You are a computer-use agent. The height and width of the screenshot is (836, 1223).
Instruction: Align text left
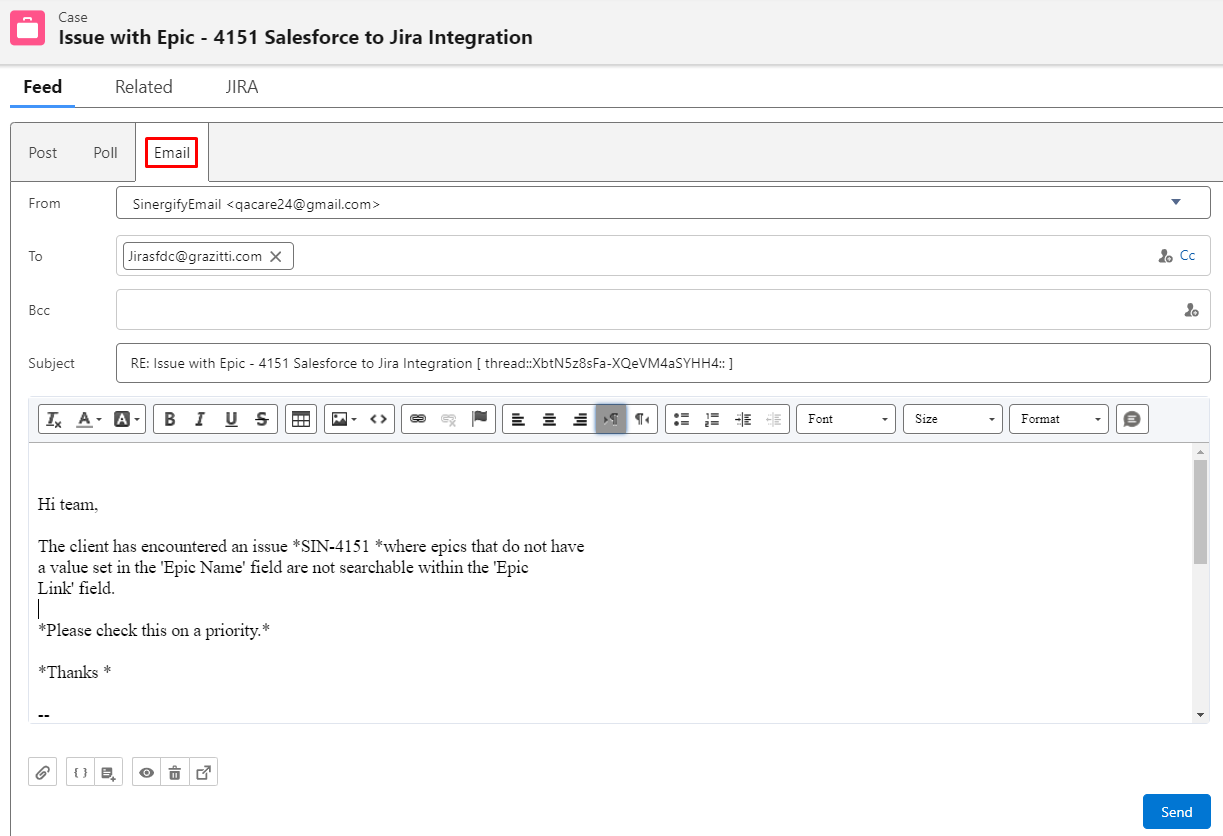[x=518, y=419]
